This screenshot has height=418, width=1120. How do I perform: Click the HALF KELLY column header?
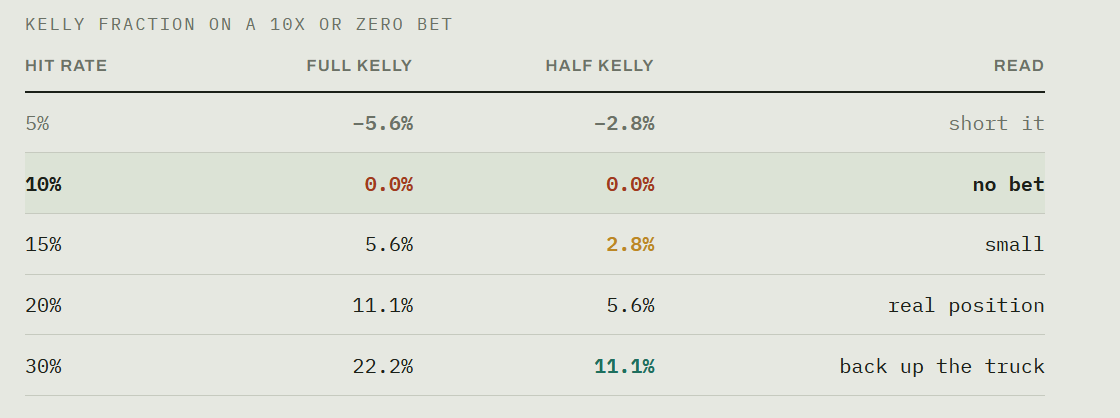[600, 66]
